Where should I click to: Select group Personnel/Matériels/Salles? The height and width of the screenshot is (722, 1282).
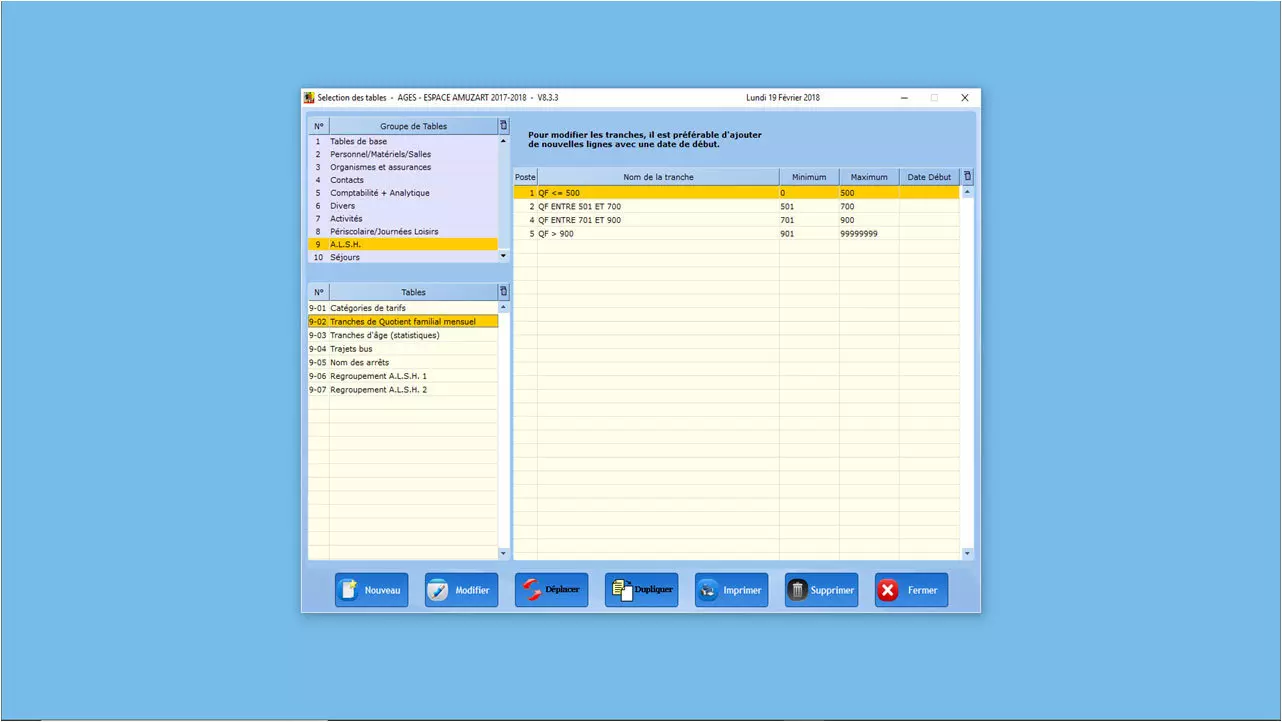point(402,155)
